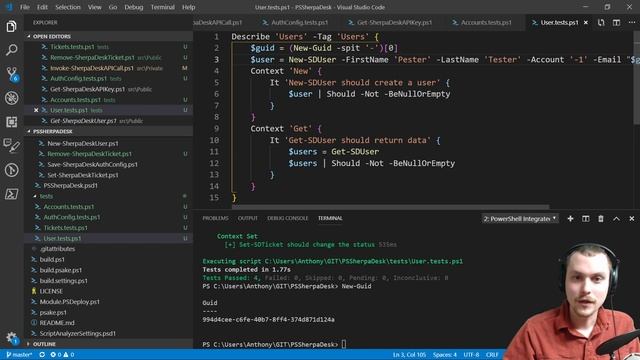Switch to the Debug Console panel tab
This screenshot has height=360, width=640.
[288, 218]
